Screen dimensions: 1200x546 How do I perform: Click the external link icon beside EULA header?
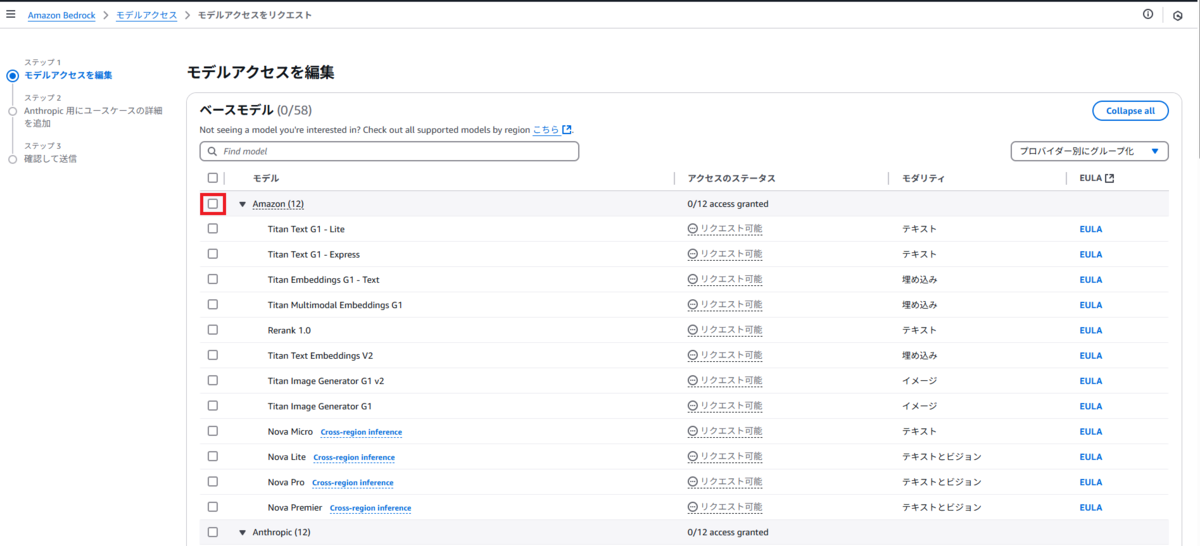coord(1109,178)
